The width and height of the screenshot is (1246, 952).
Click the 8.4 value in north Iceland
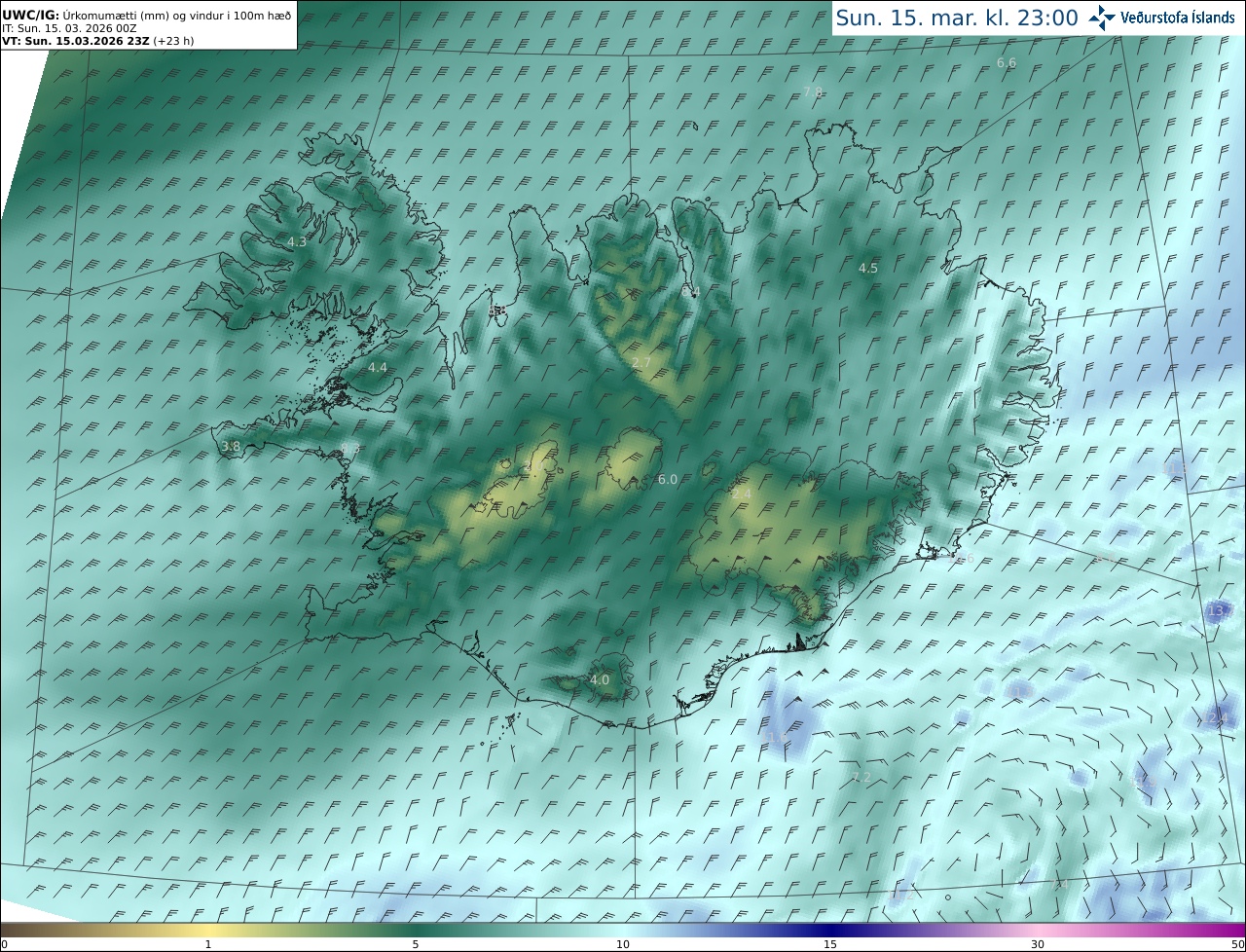tap(690, 291)
